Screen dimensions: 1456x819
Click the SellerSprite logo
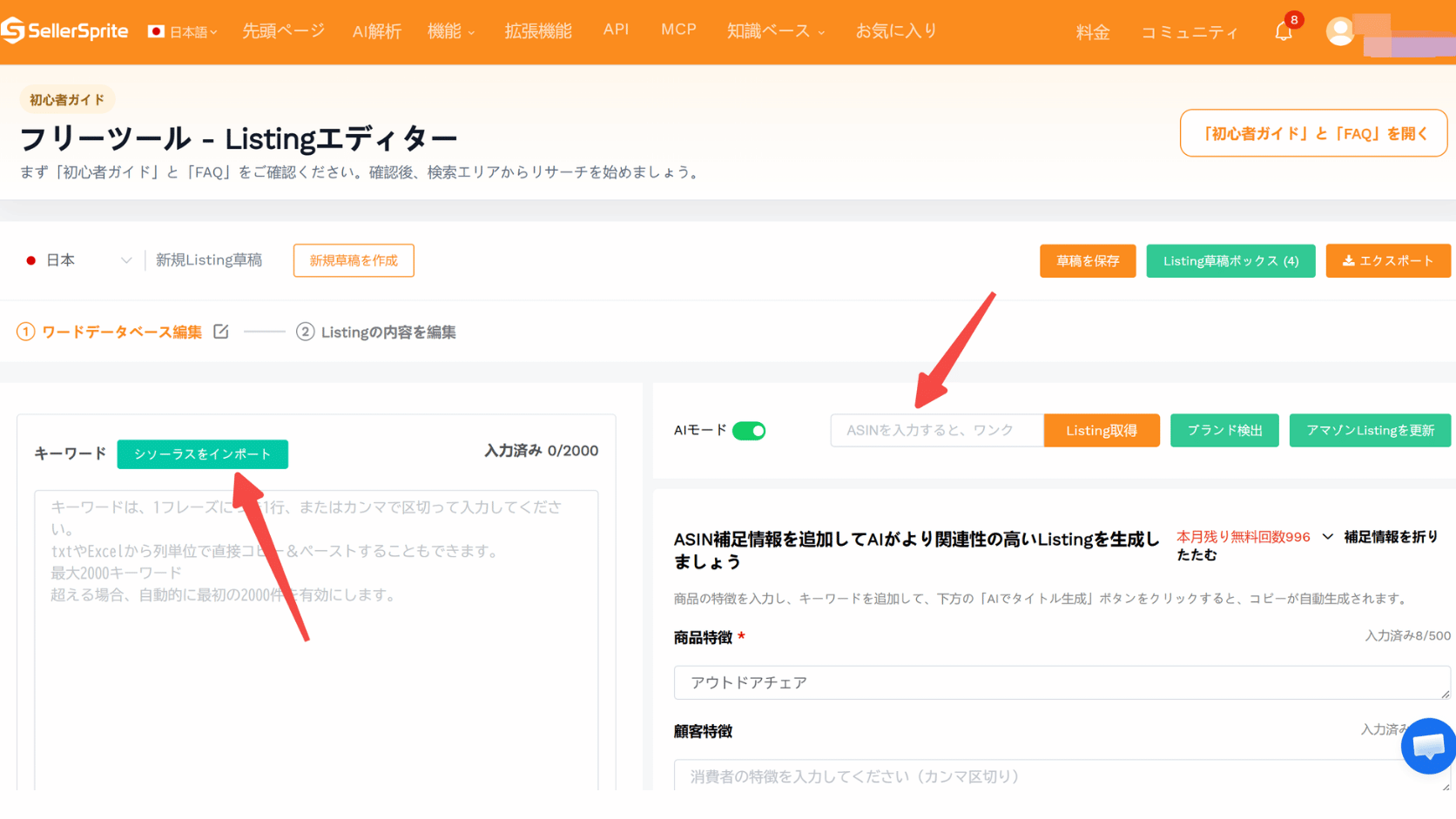coord(65,31)
